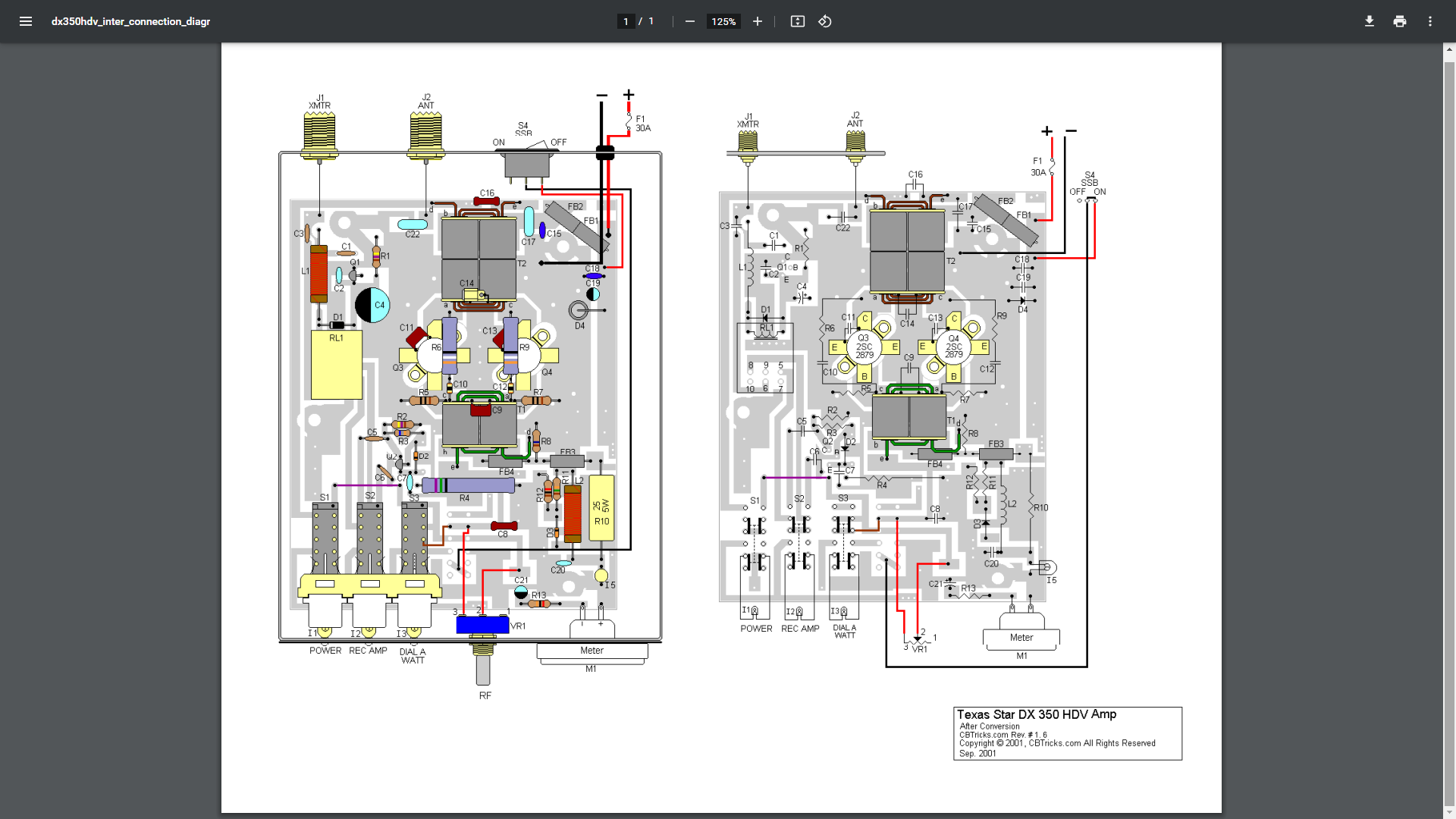Click the fit to page icon
Viewport: 1456px width, 819px height.
797,21
